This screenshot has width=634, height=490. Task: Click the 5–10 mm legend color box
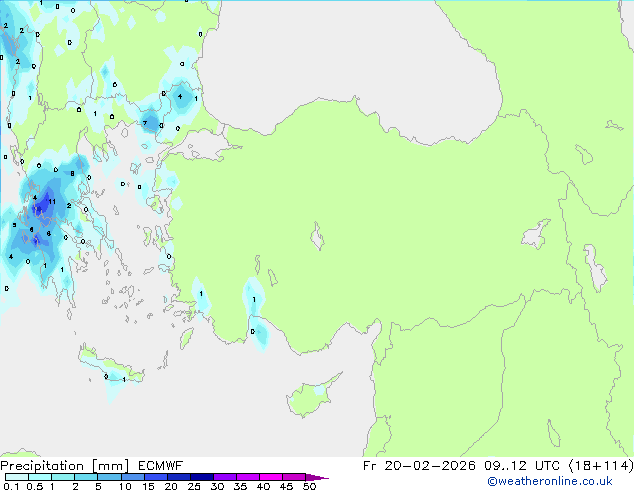[109, 477]
